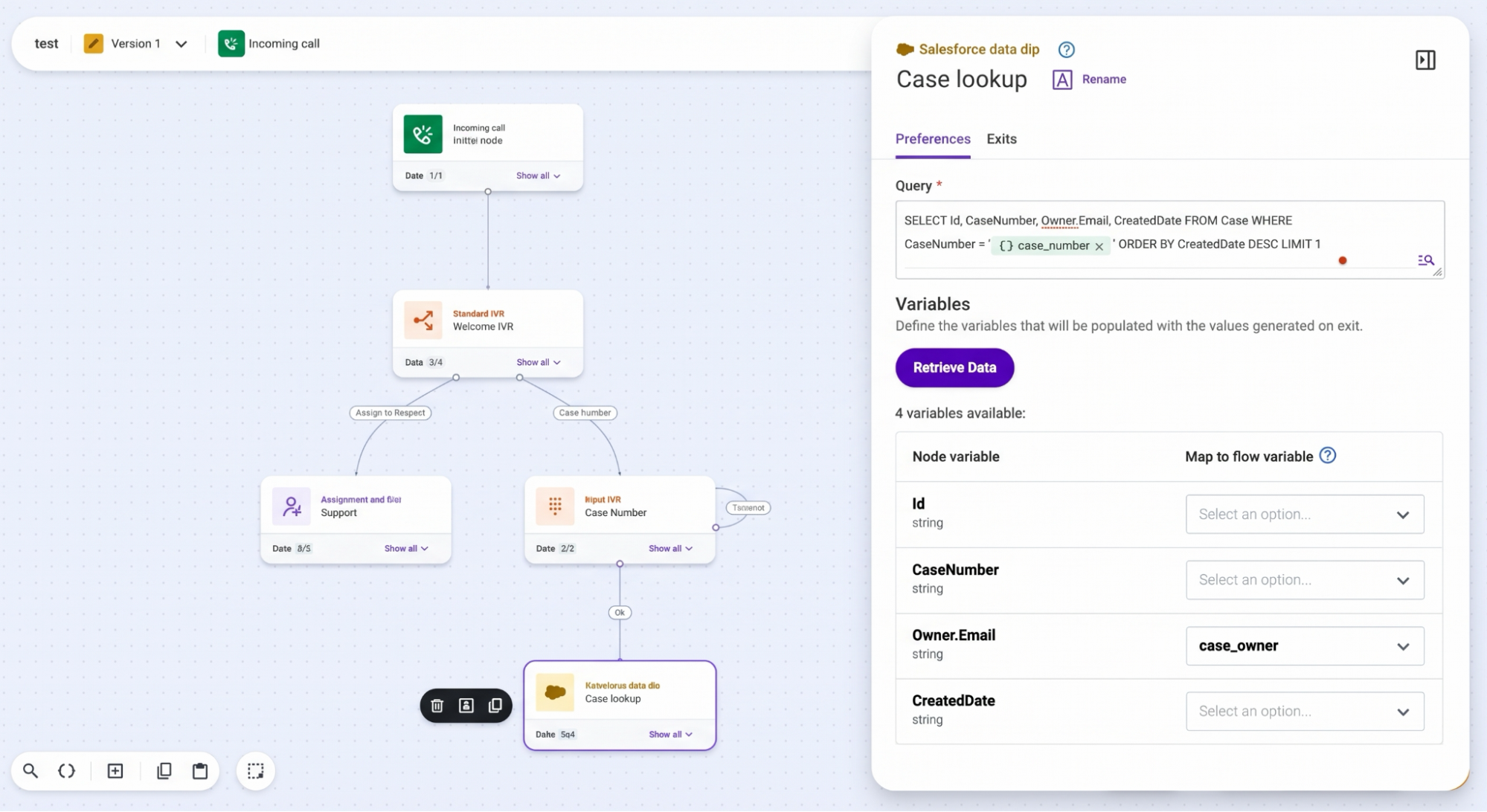Select the Welcome IVR node icon
Viewport: 1487px width, 812px height.
(423, 320)
